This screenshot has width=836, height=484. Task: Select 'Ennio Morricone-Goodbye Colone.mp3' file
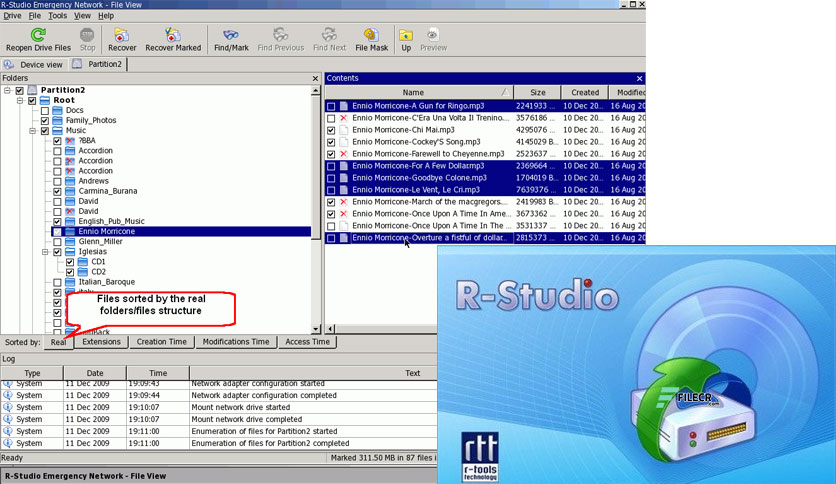point(485,178)
